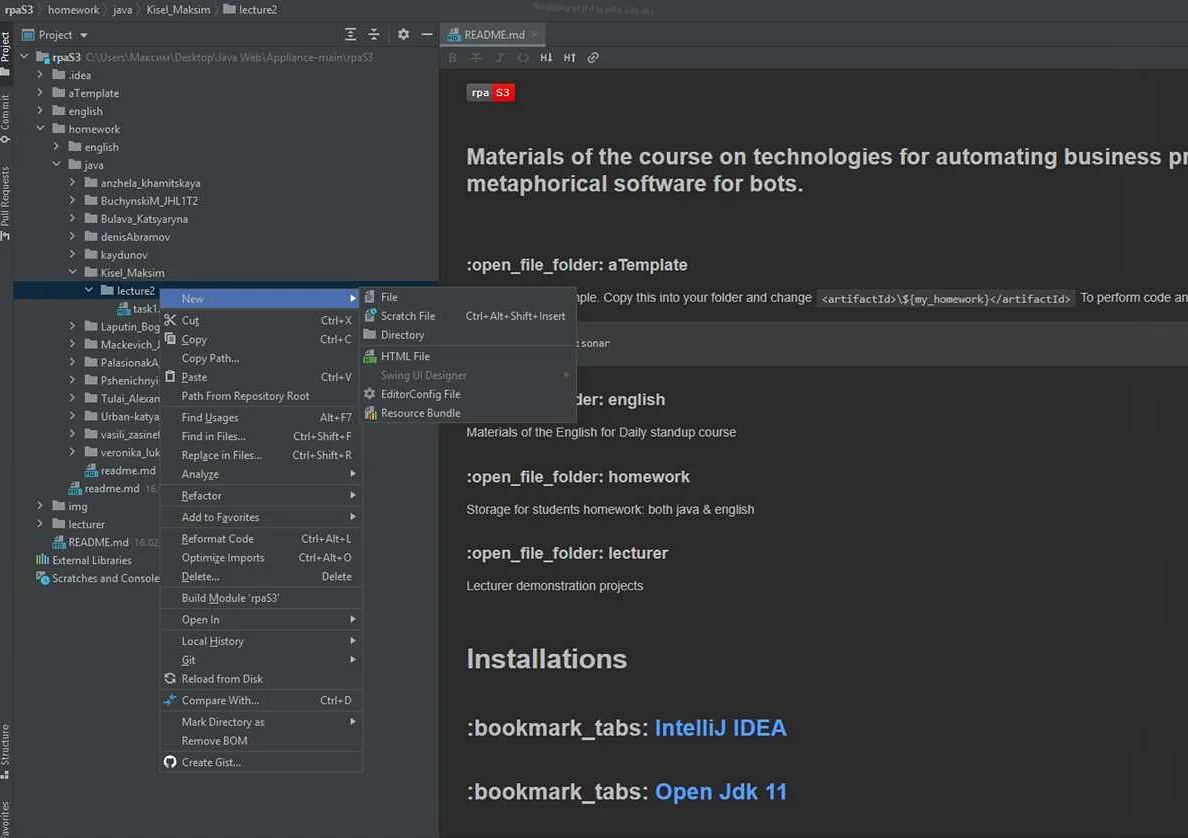Click Reload from Disk refresh icon

tap(170, 678)
